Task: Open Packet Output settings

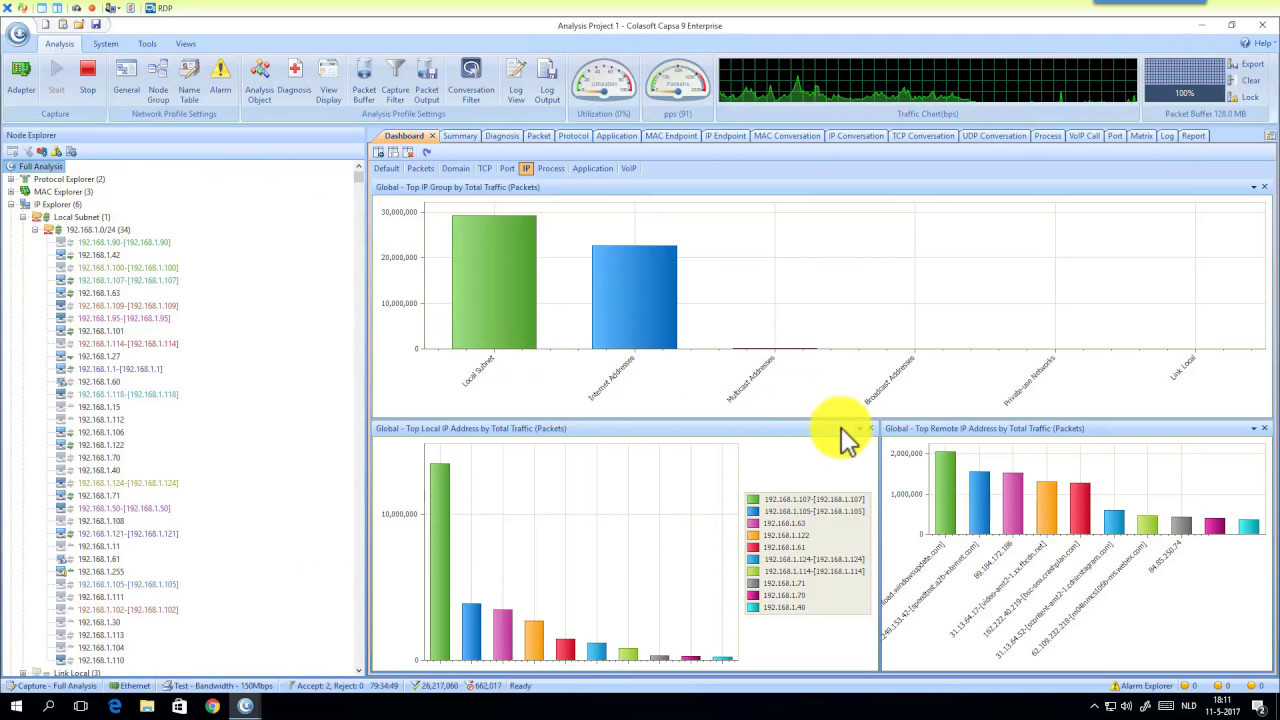Action: click(x=427, y=81)
